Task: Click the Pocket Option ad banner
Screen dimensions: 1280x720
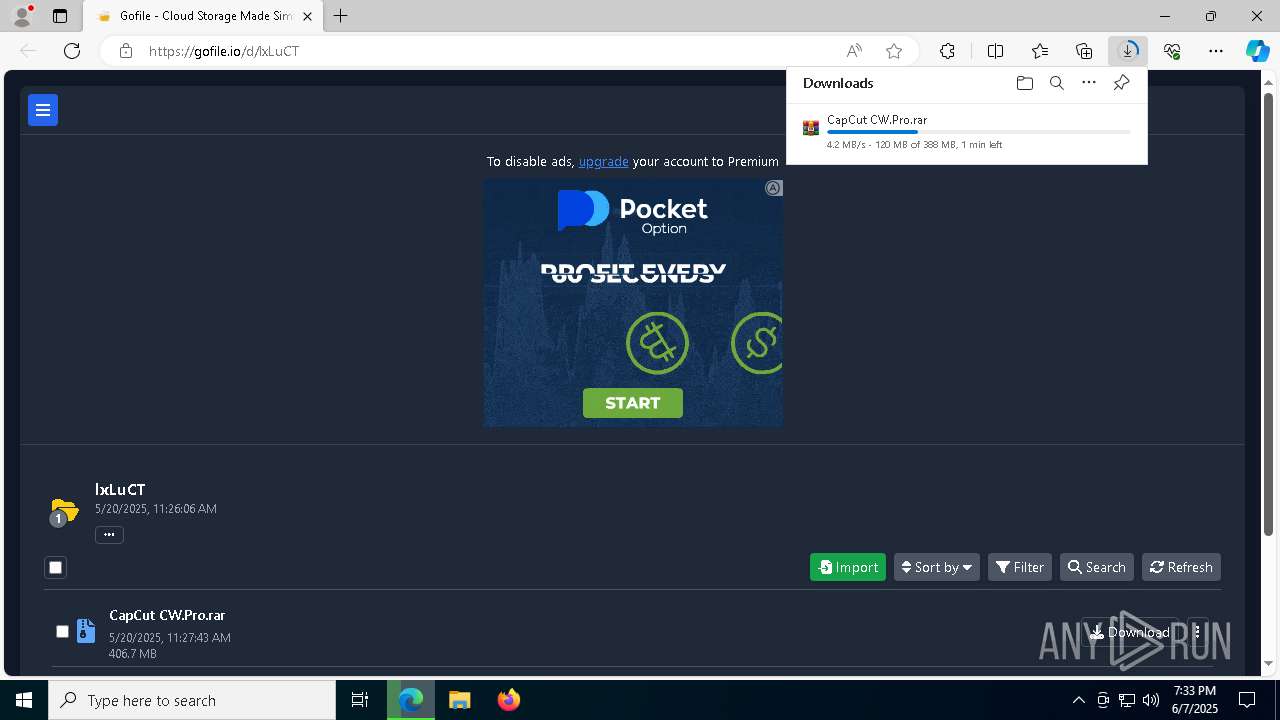Action: point(633,303)
